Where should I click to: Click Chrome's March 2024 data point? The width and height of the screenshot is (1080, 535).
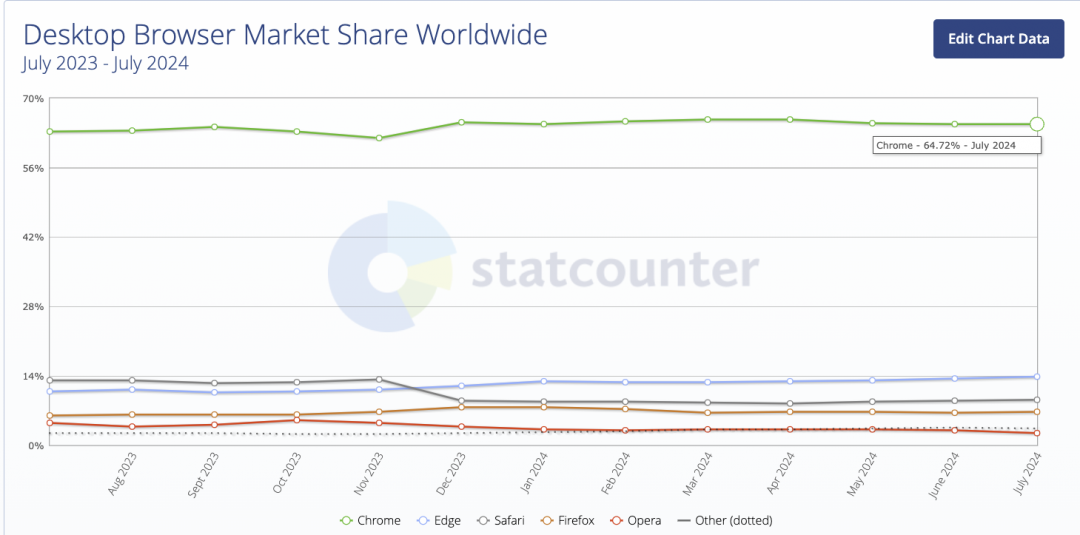(x=708, y=120)
